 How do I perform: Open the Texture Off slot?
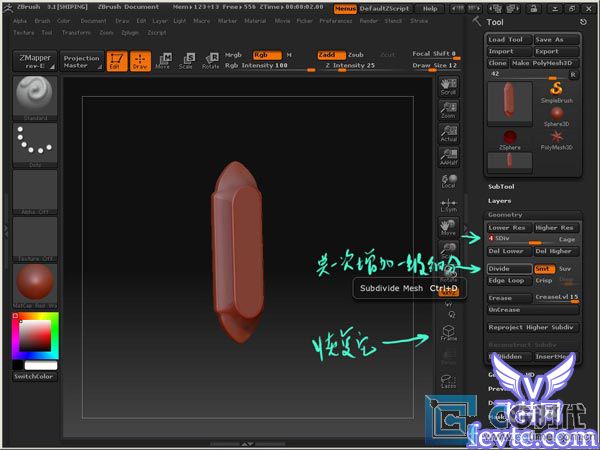(35, 239)
